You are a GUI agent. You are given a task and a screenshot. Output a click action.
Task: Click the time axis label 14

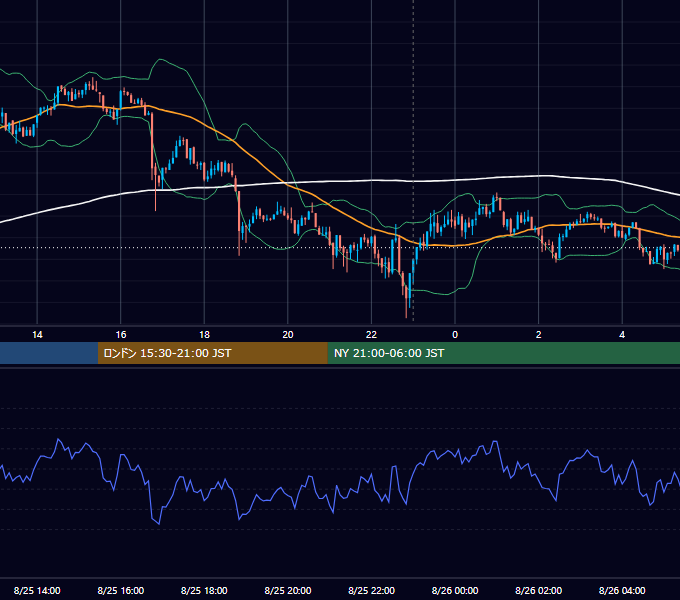tap(37, 335)
